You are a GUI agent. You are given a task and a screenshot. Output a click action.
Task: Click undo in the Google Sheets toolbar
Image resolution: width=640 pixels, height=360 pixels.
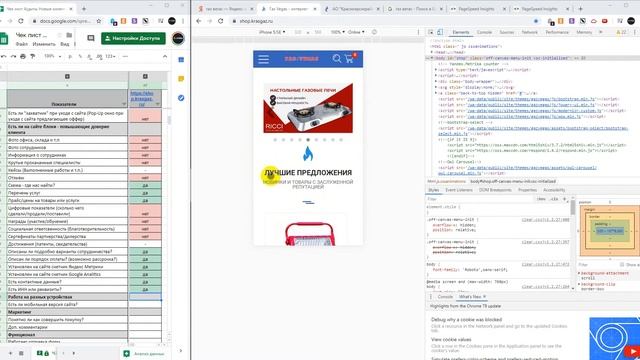pyautogui.click(x=4, y=56)
